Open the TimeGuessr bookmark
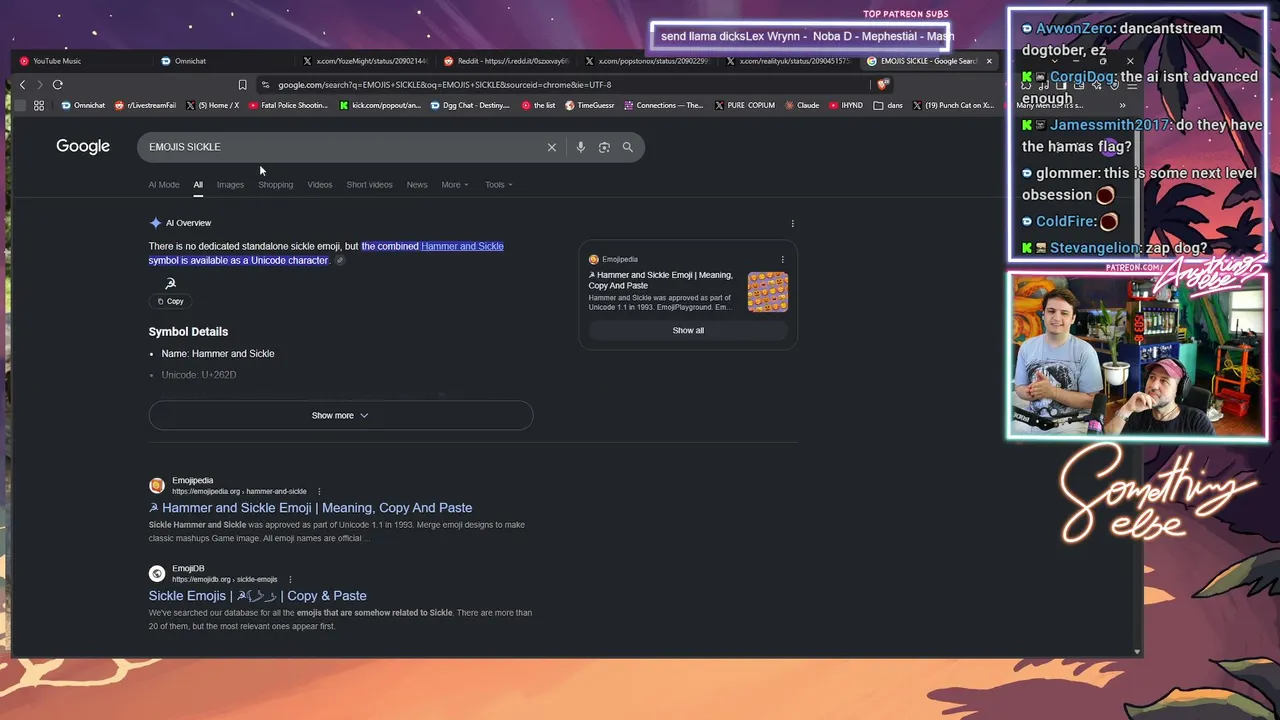 [x=589, y=105]
